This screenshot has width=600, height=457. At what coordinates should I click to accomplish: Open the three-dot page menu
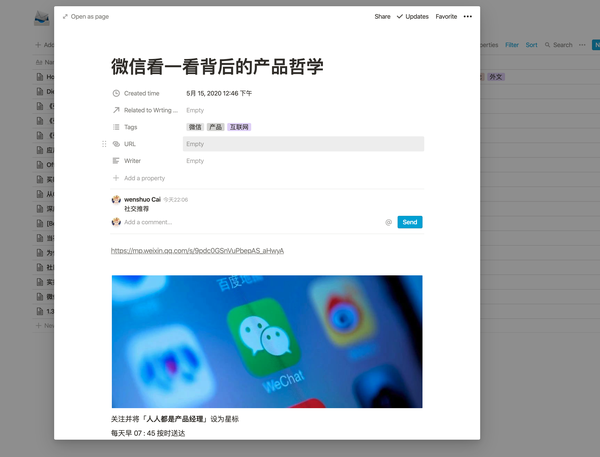point(468,16)
